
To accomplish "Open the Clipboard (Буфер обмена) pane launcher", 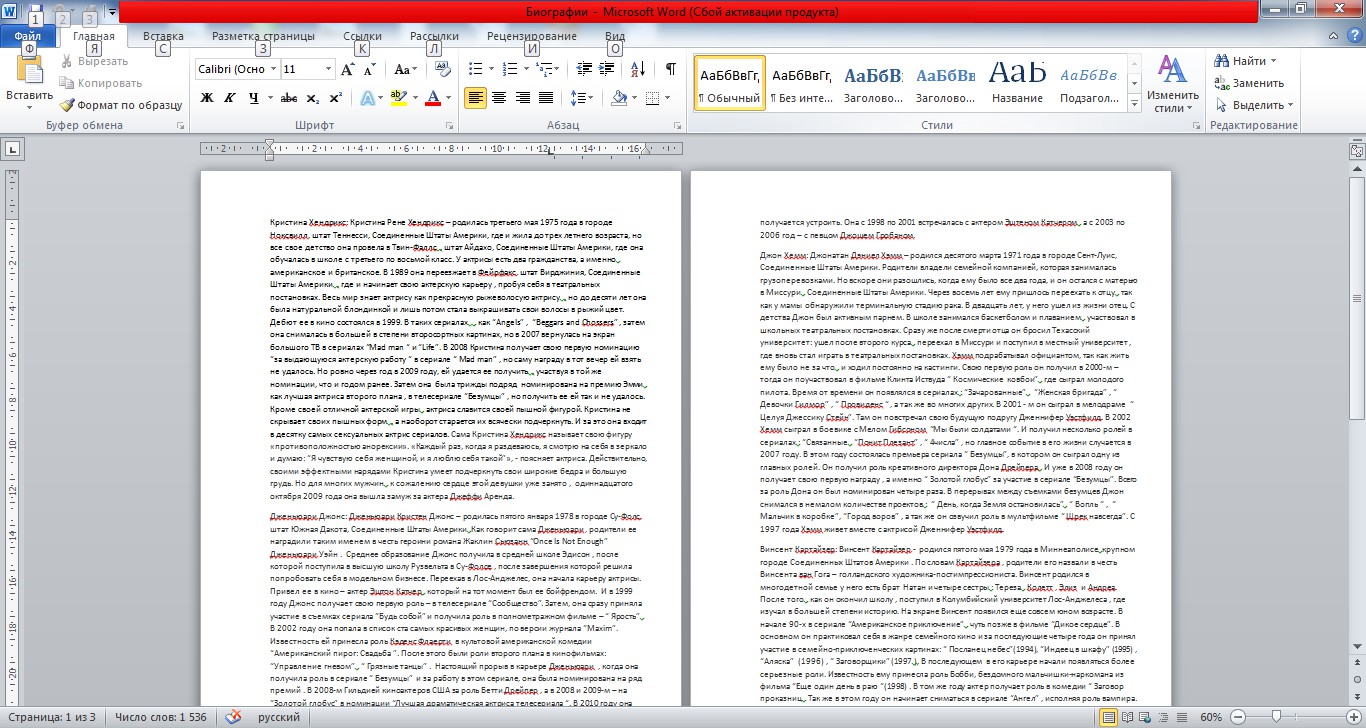I will coord(181,127).
